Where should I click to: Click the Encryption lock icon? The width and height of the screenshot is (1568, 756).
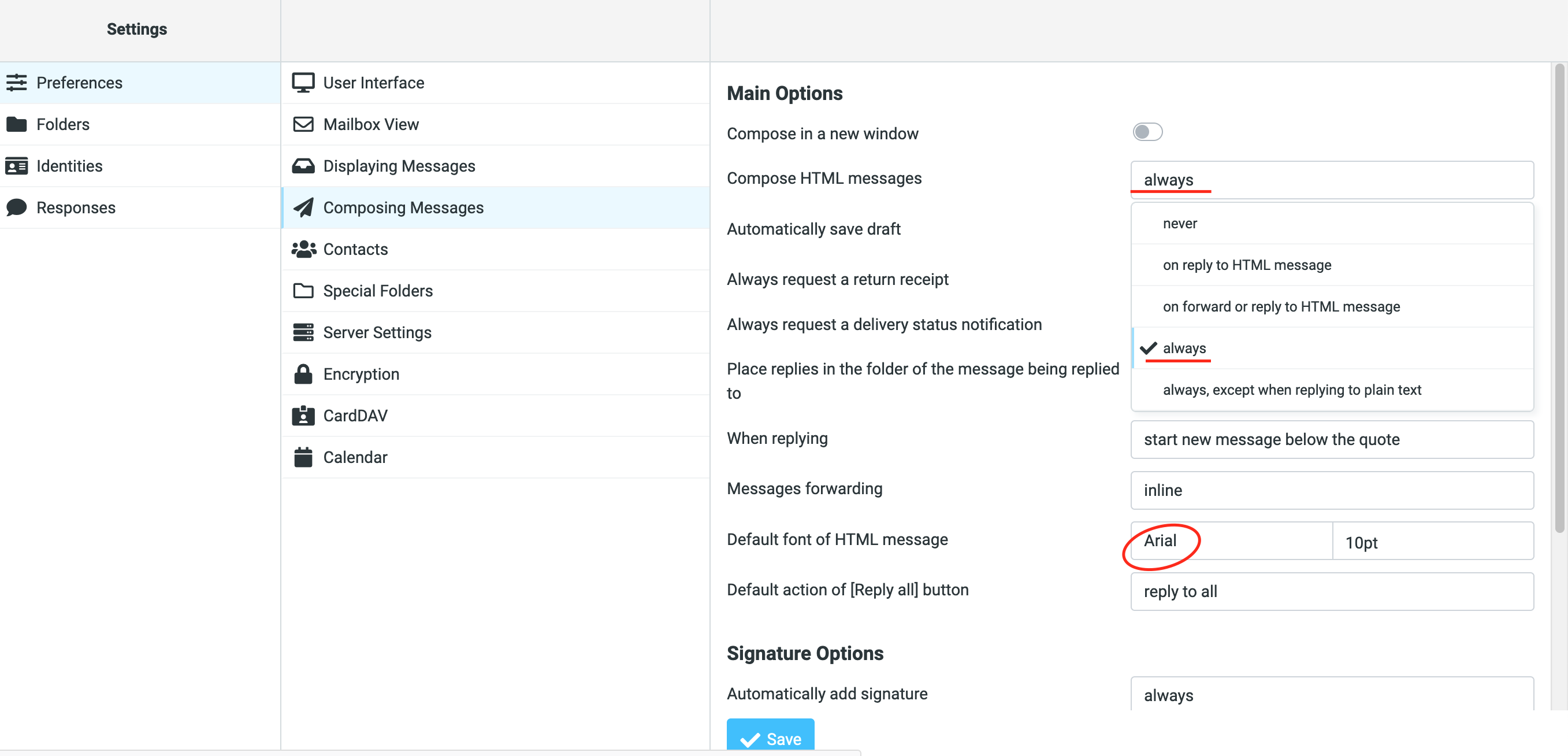pos(303,374)
